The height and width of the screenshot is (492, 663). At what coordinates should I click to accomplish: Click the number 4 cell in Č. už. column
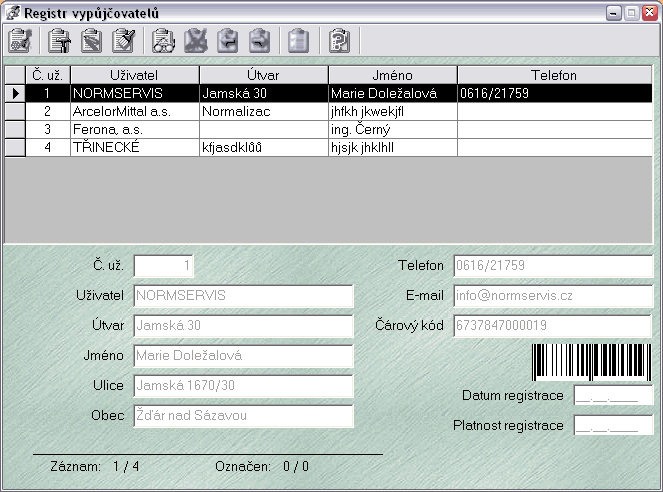point(48,148)
